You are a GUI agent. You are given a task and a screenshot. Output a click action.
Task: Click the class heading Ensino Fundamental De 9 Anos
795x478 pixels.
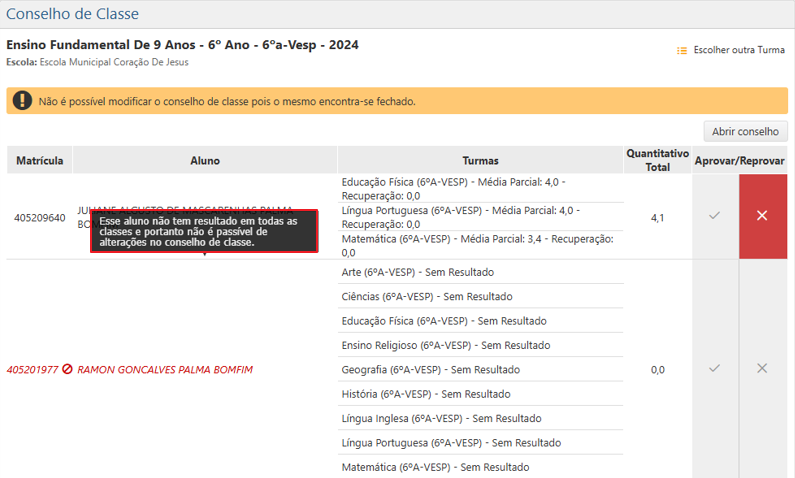[183, 45]
